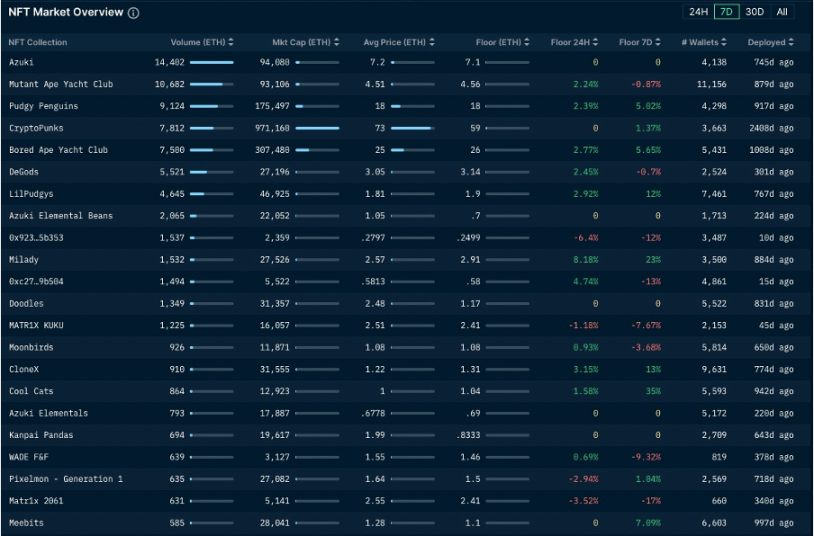Viewport: 814px width, 536px height.
Task: Open the Meebits collection
Action: pos(26,523)
